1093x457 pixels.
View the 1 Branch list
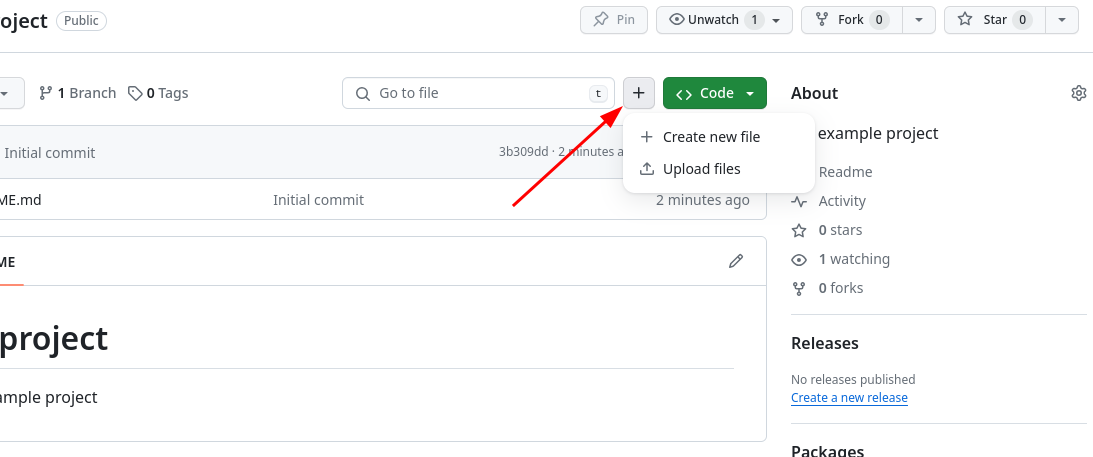(x=78, y=93)
